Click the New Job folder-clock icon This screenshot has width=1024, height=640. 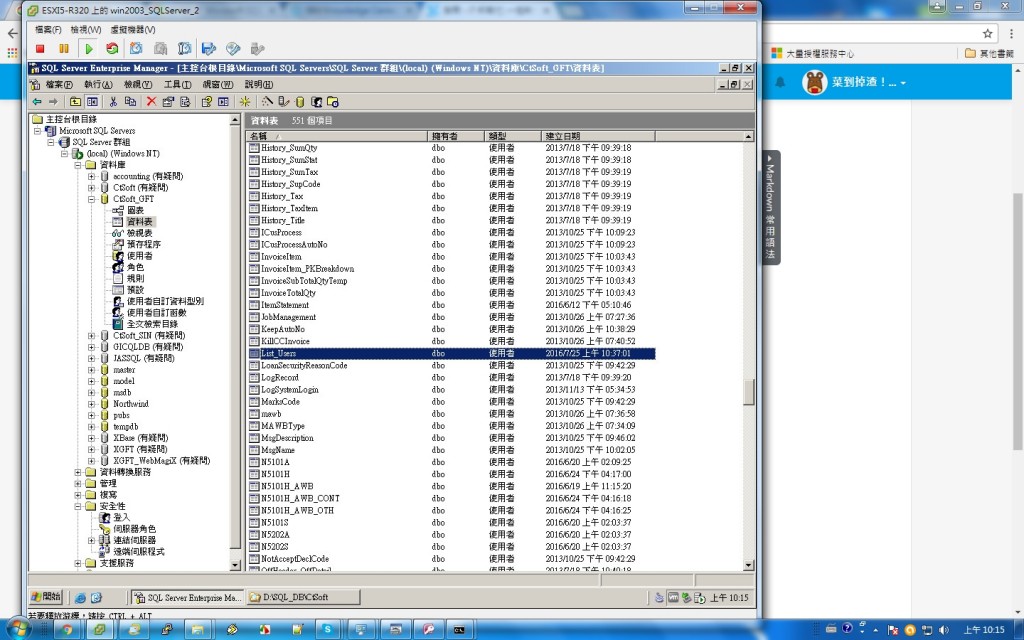(x=332, y=102)
